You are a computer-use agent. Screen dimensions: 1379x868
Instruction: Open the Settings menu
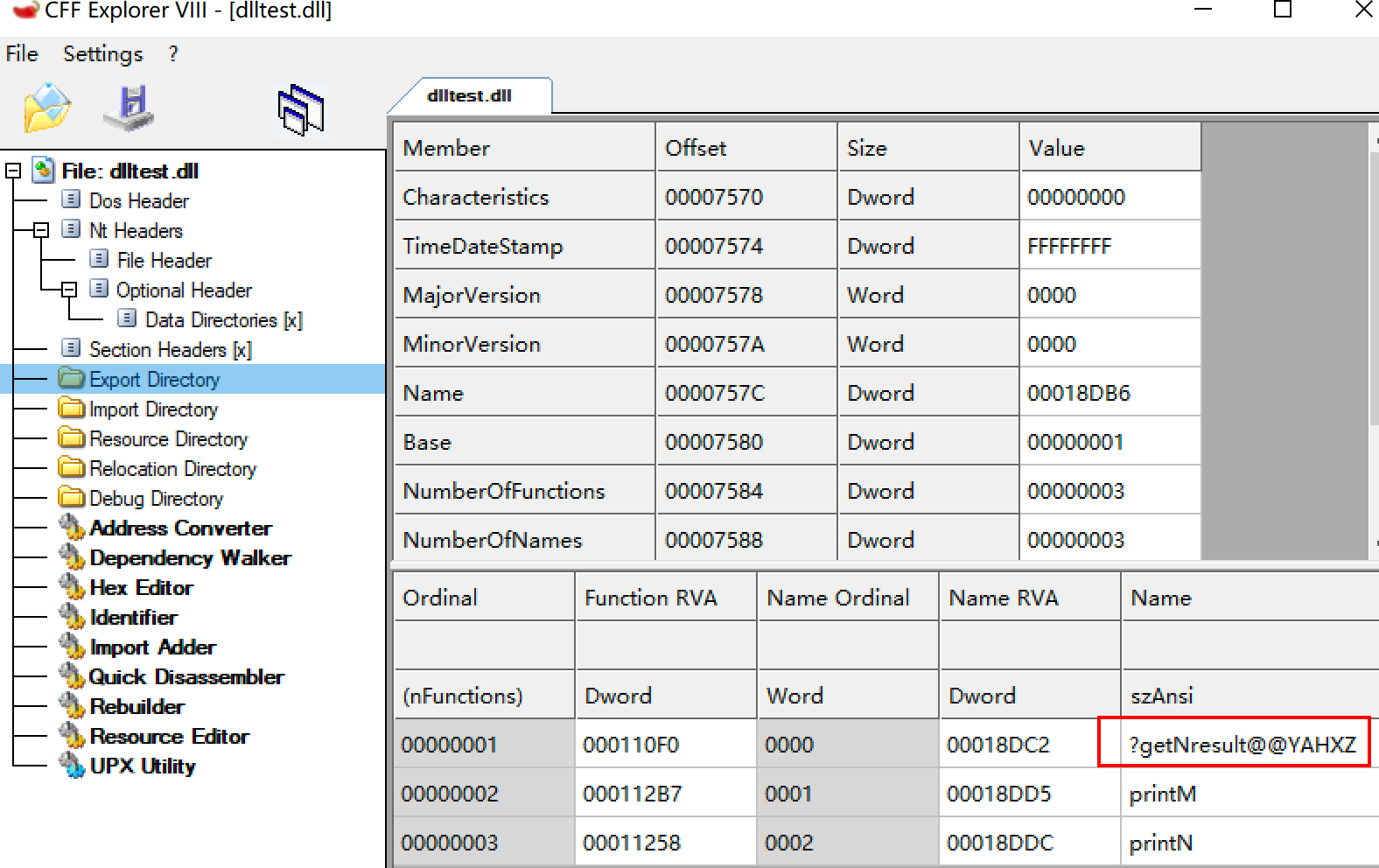[x=102, y=54]
